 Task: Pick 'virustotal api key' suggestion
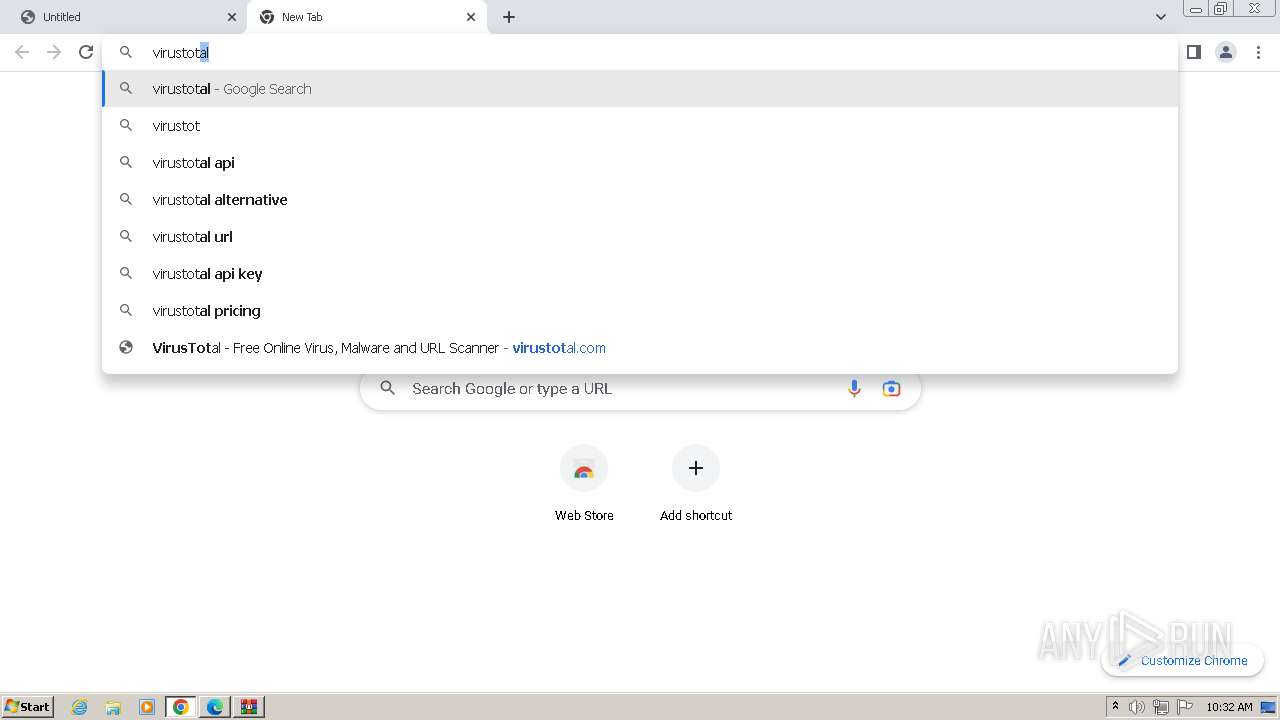tap(640, 274)
